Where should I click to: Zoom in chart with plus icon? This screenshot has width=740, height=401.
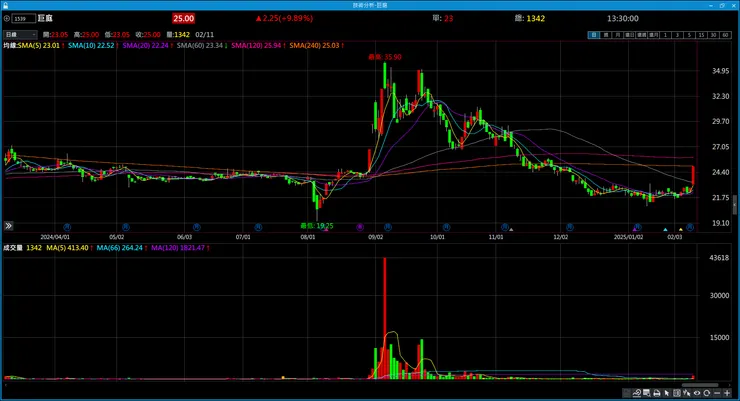[x=727, y=393]
